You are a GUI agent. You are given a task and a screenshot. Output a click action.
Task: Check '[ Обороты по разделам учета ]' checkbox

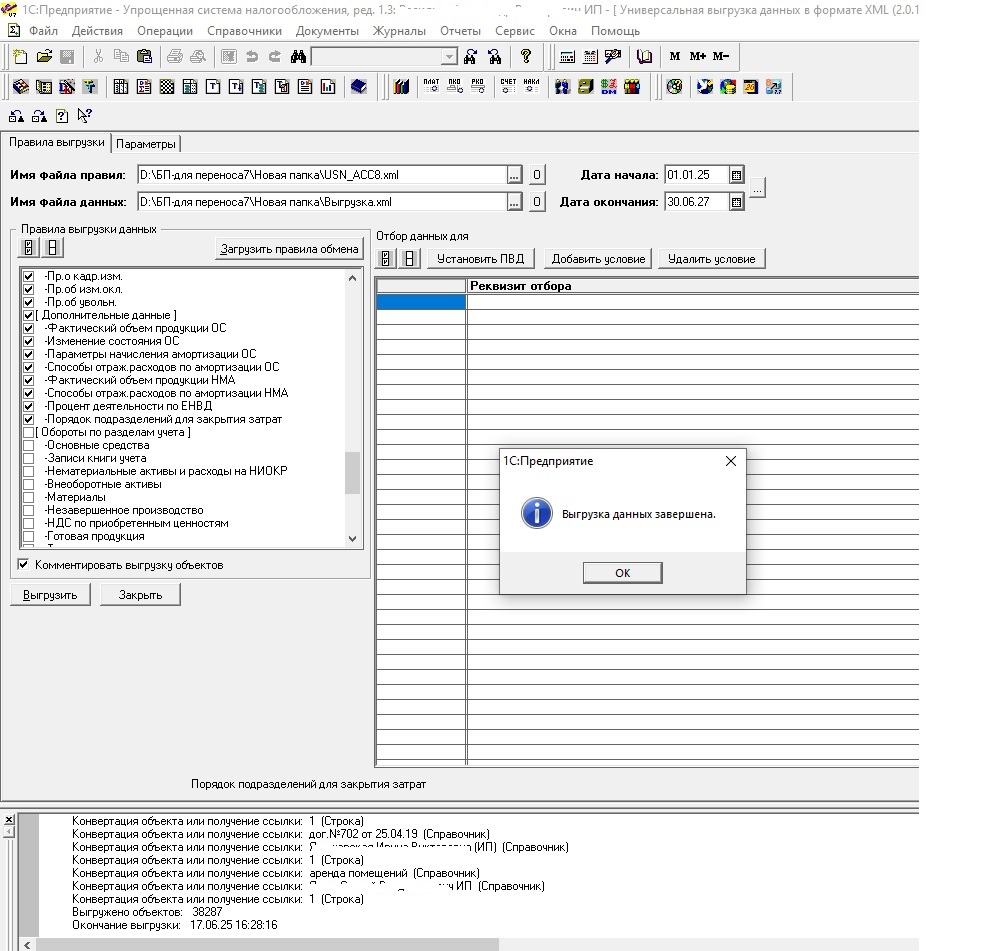28,432
